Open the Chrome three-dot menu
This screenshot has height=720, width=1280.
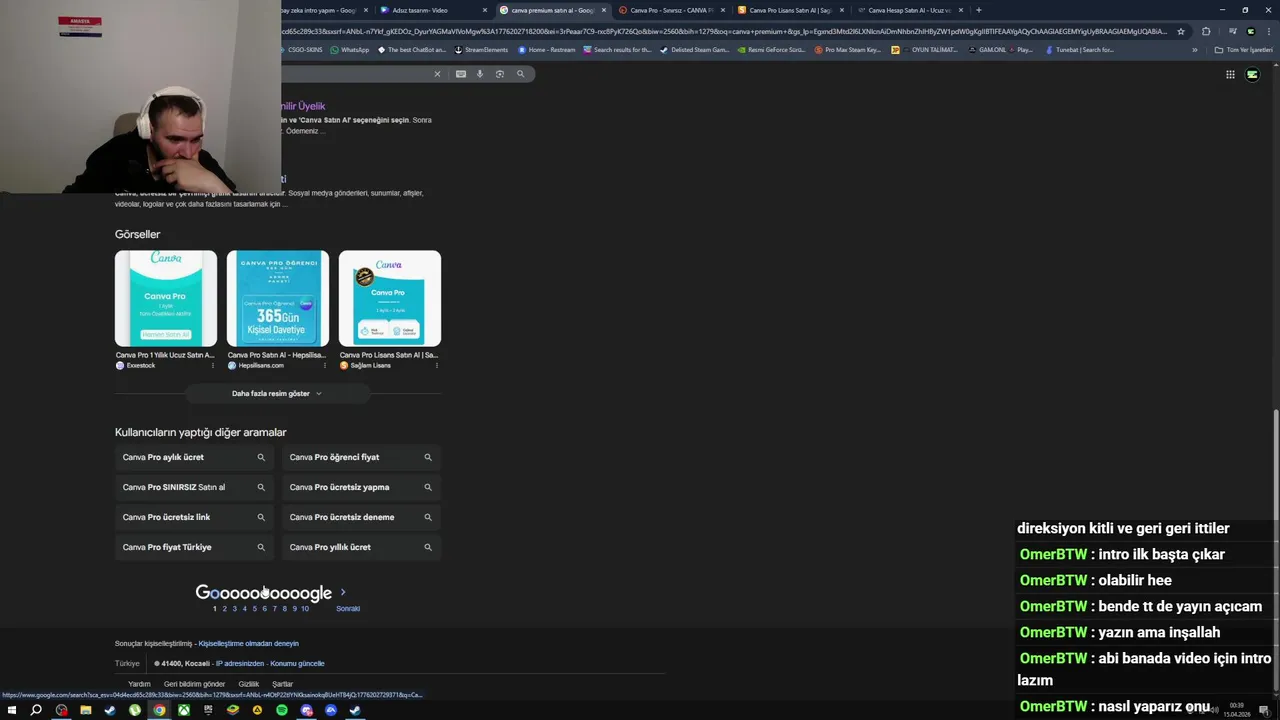click(x=1269, y=31)
